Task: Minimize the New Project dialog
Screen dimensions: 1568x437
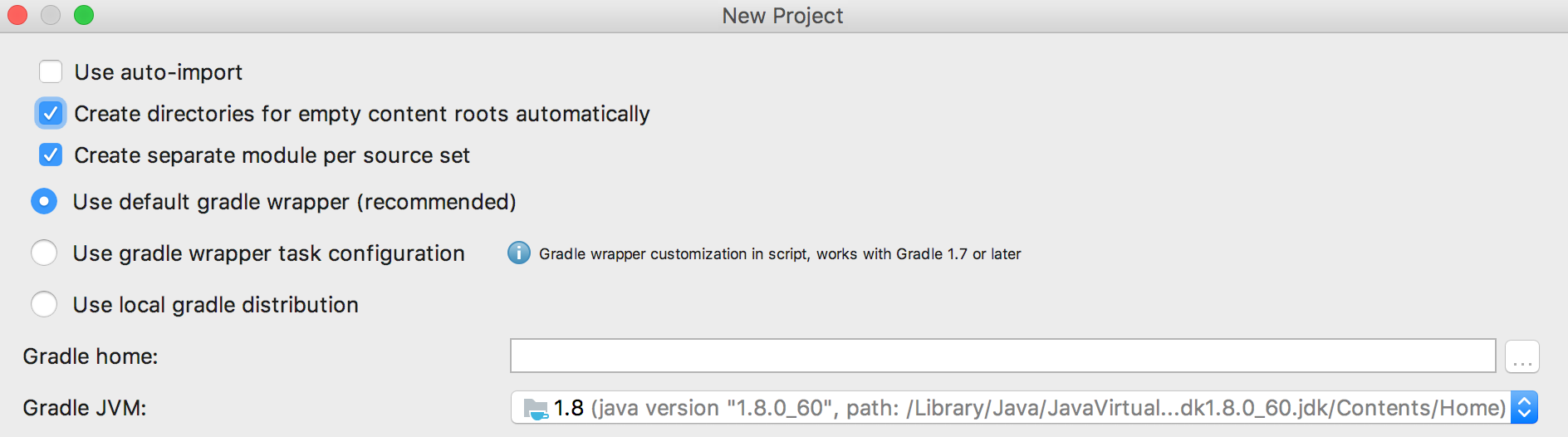Action: (51, 15)
